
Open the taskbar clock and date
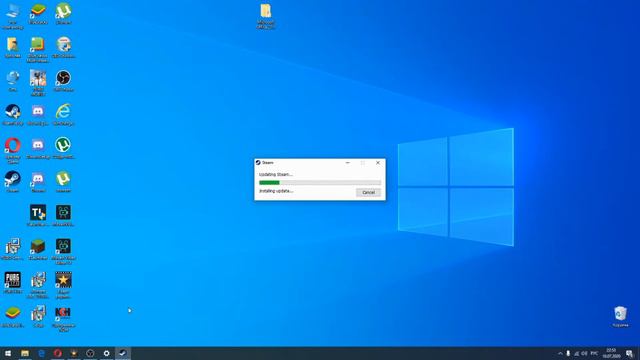[611, 353]
